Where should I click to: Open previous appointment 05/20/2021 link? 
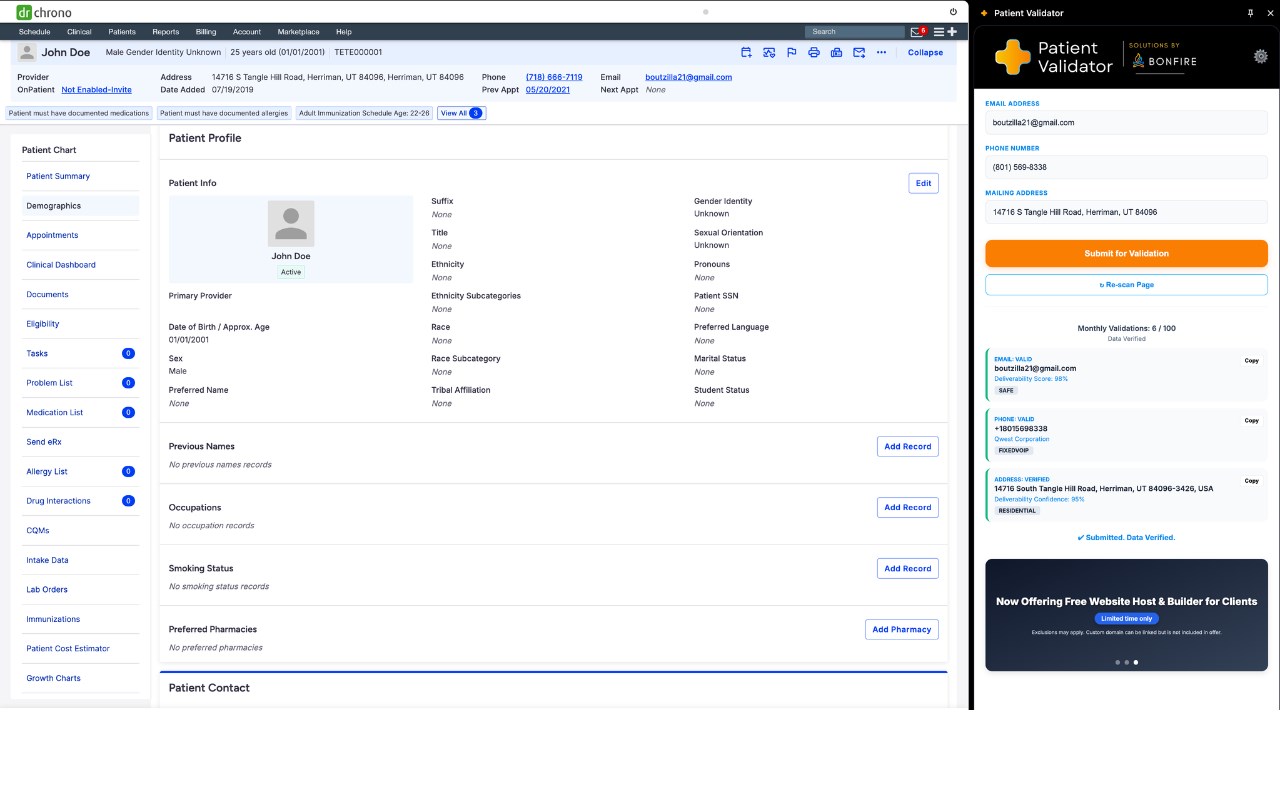tap(548, 90)
